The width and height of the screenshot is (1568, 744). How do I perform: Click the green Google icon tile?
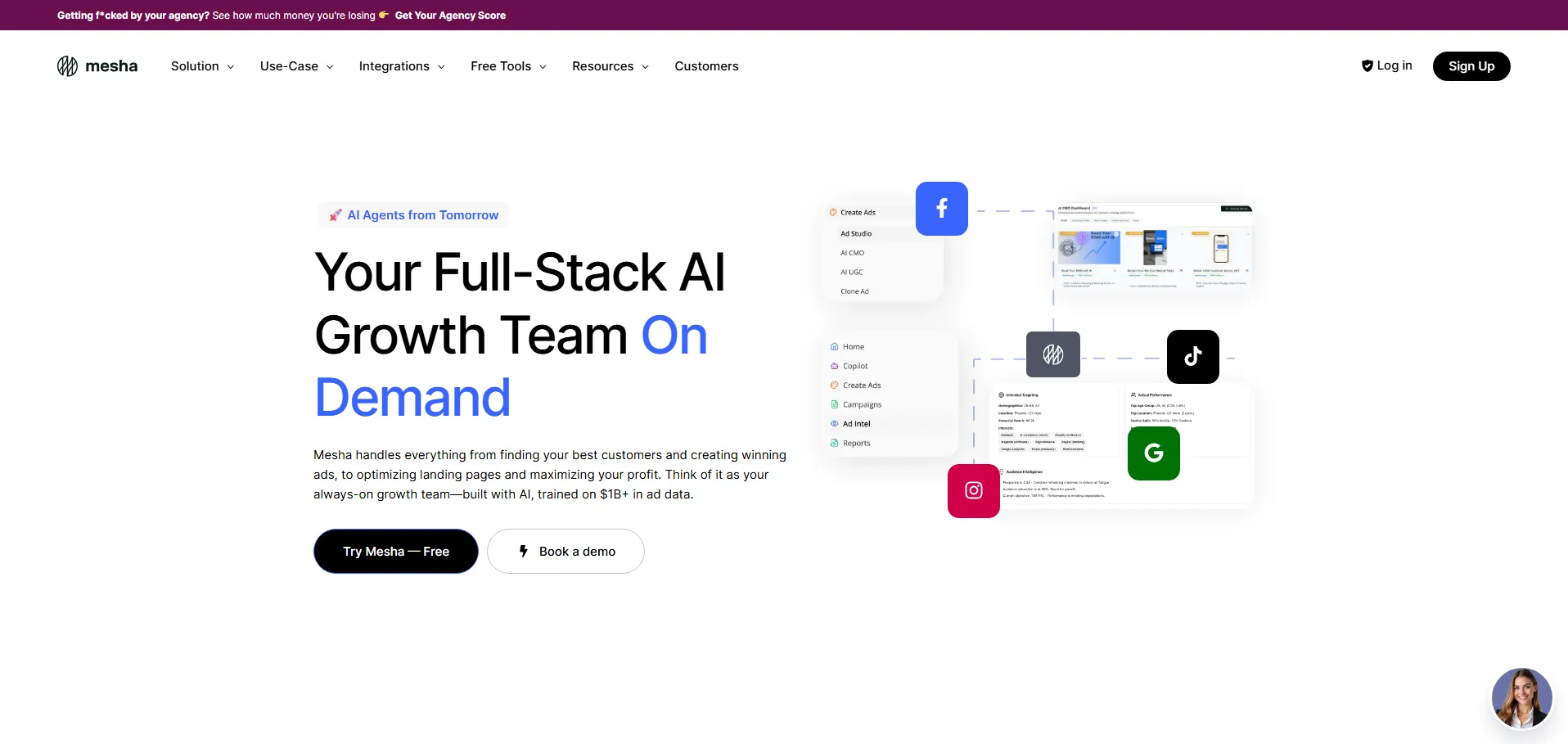pyautogui.click(x=1153, y=453)
